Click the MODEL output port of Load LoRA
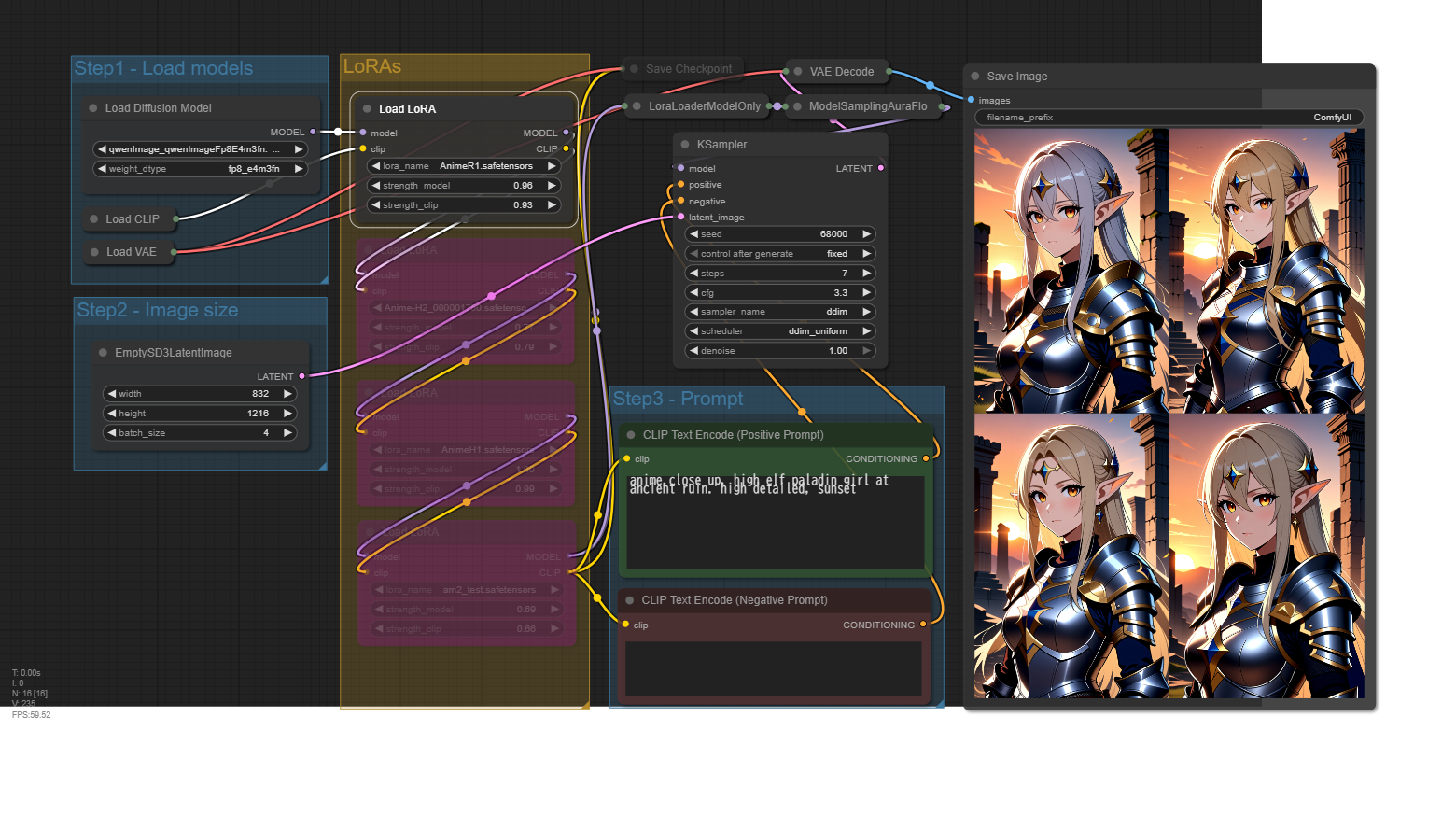 (566, 133)
